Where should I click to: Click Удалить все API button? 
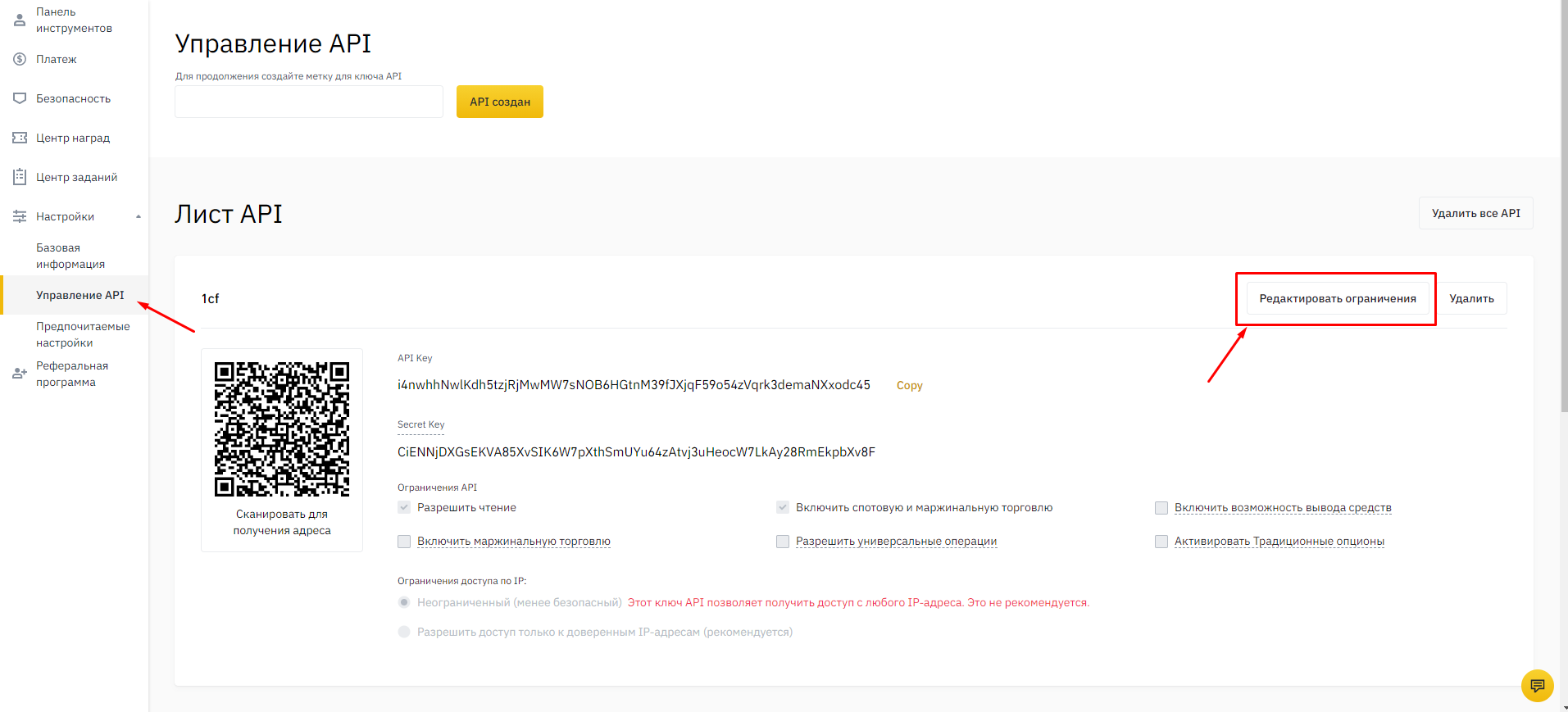point(1475,213)
